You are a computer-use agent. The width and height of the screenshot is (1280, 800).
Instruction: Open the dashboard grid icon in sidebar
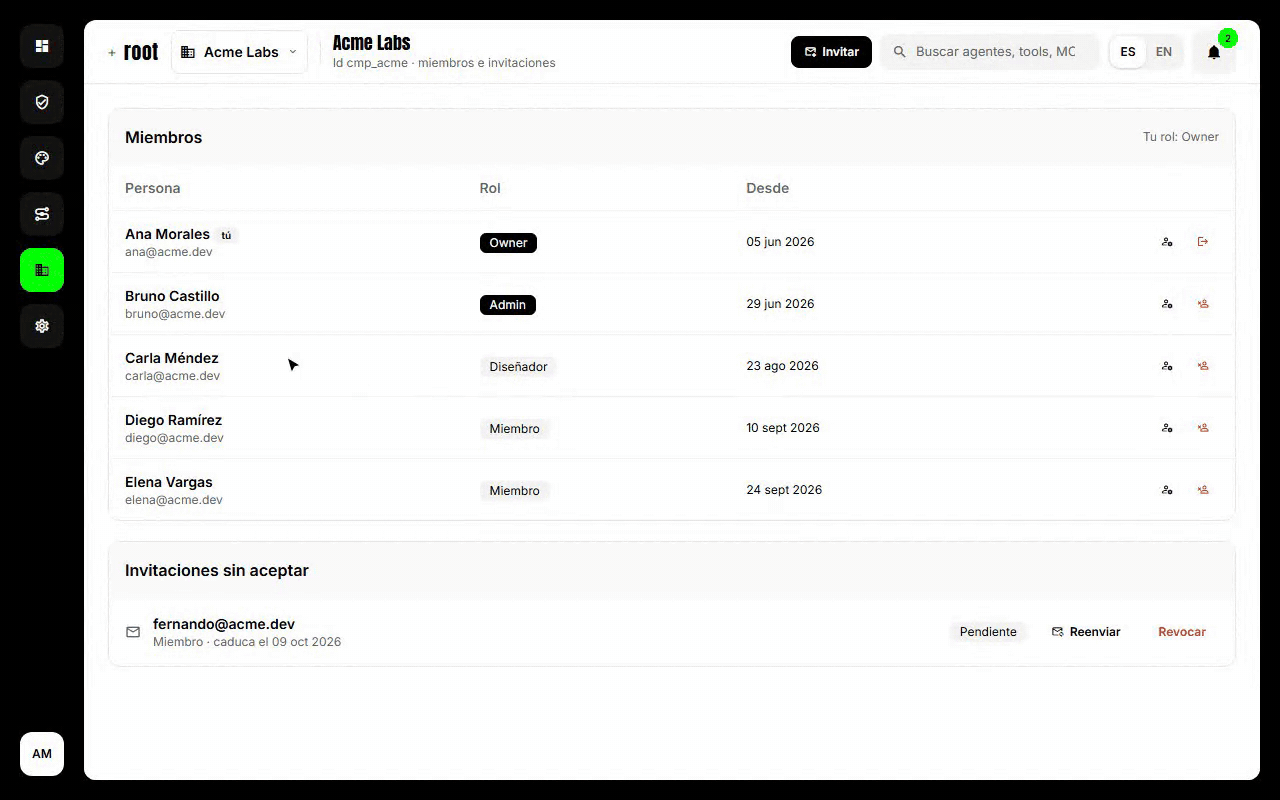(42, 46)
